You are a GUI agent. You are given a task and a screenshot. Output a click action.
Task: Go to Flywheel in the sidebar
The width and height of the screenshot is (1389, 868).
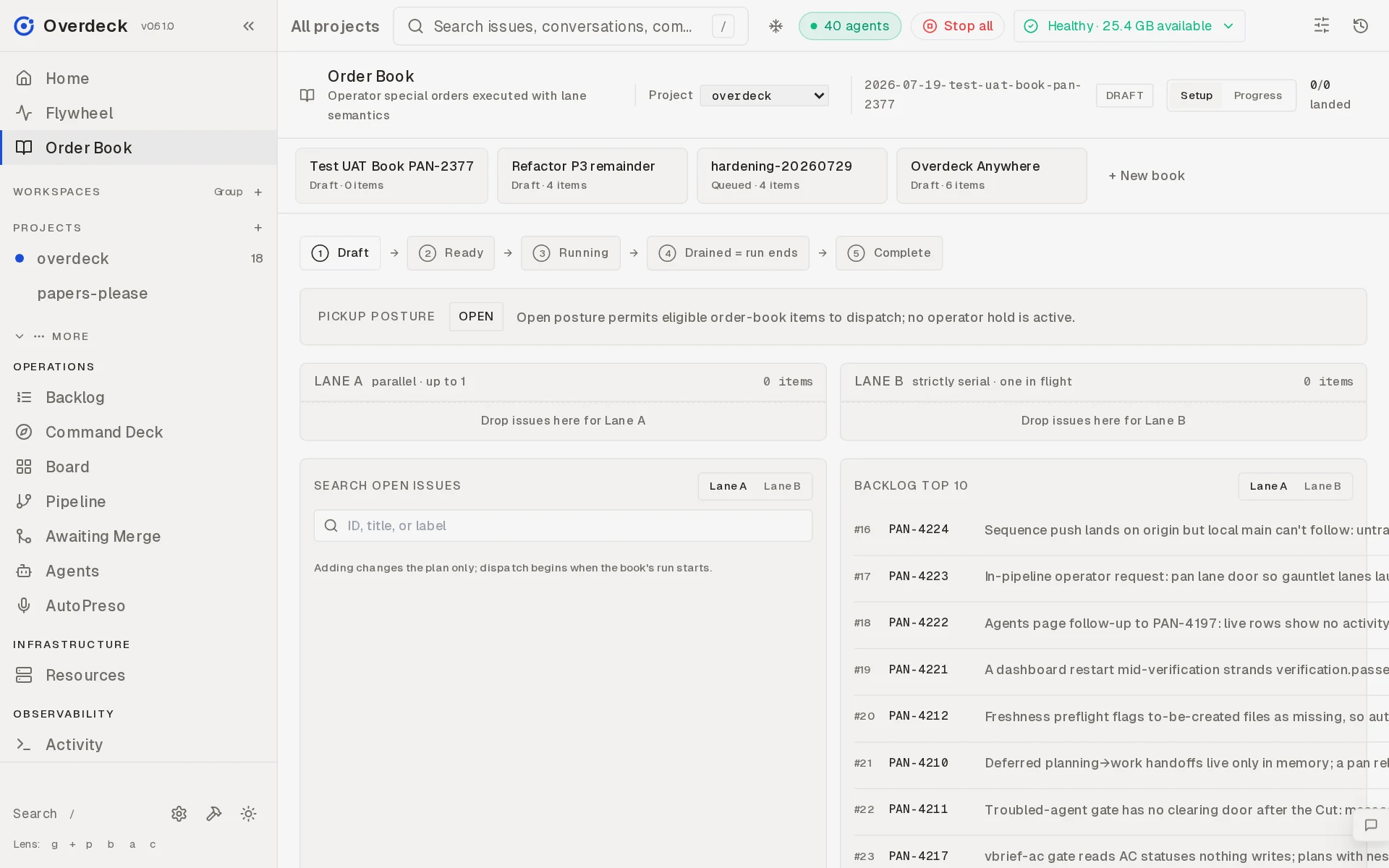pos(138,113)
